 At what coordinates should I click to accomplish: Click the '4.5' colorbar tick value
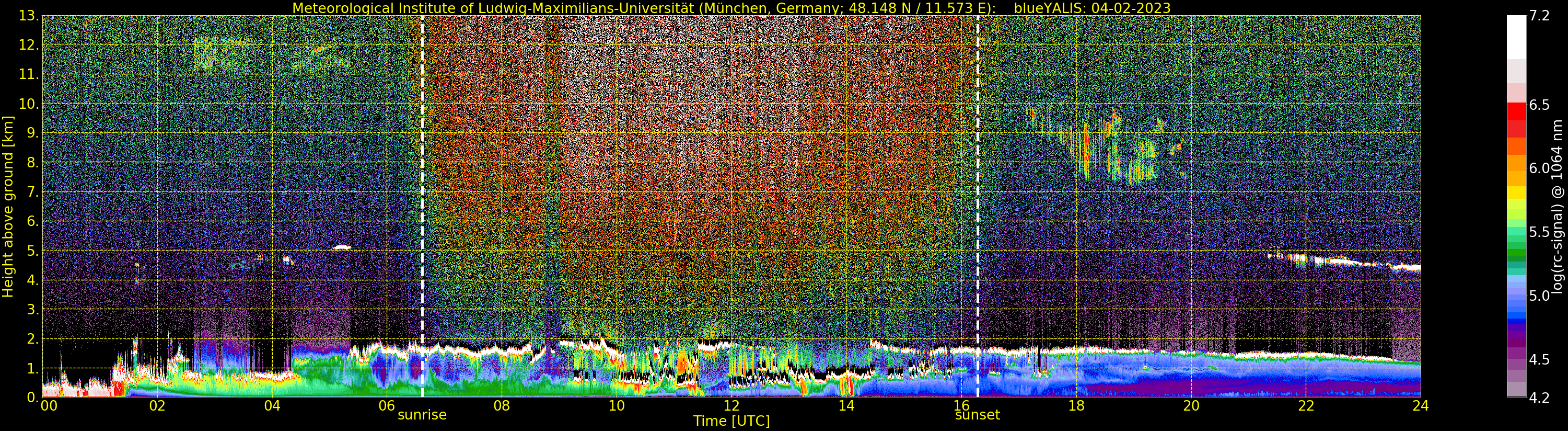[x=1539, y=359]
